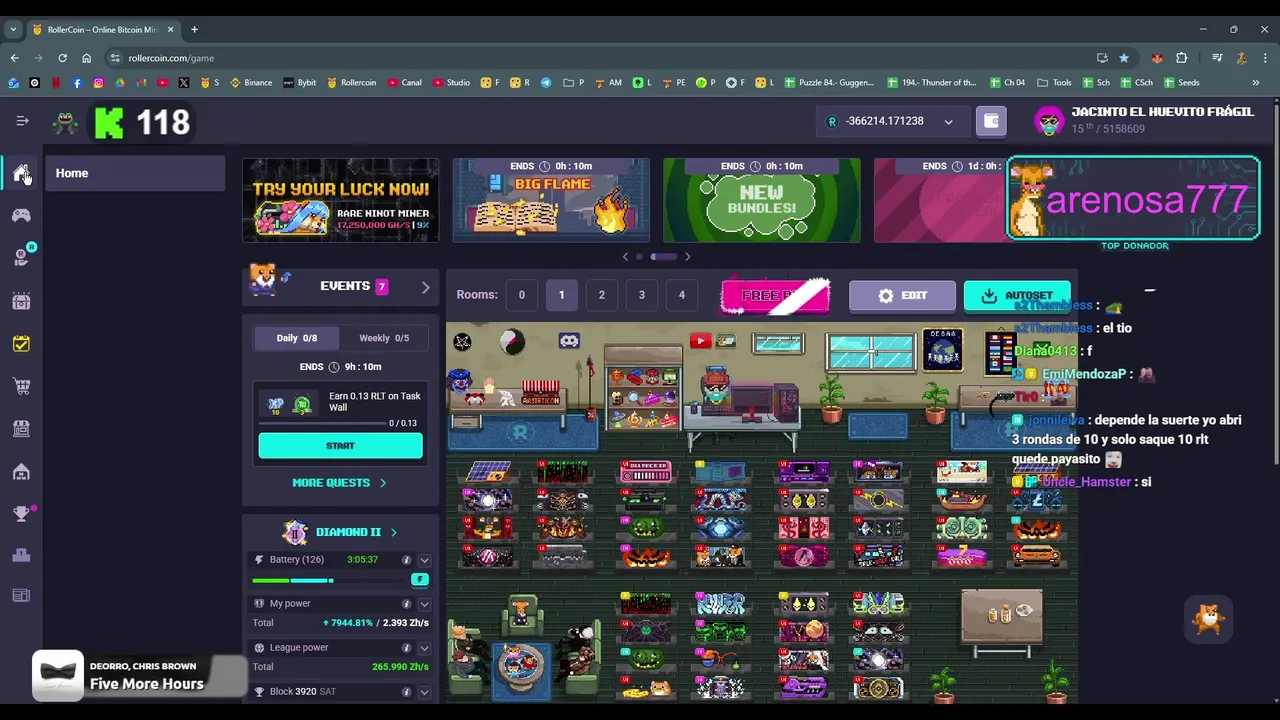Open the calendar checkmark sidebar icon
This screenshot has height=720, width=1280.
(x=21, y=344)
